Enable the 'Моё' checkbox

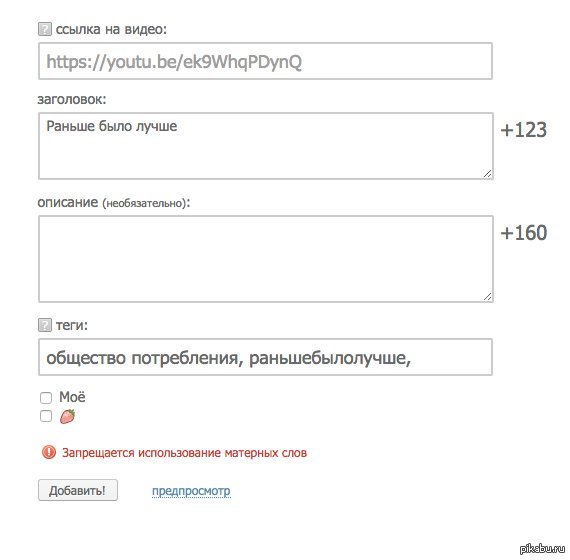pos(46,397)
